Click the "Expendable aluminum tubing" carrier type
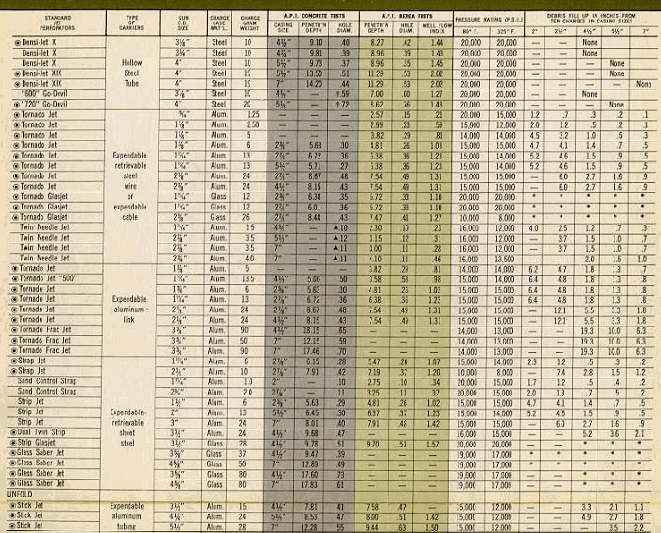This screenshot has width=661, height=533. tap(127, 516)
